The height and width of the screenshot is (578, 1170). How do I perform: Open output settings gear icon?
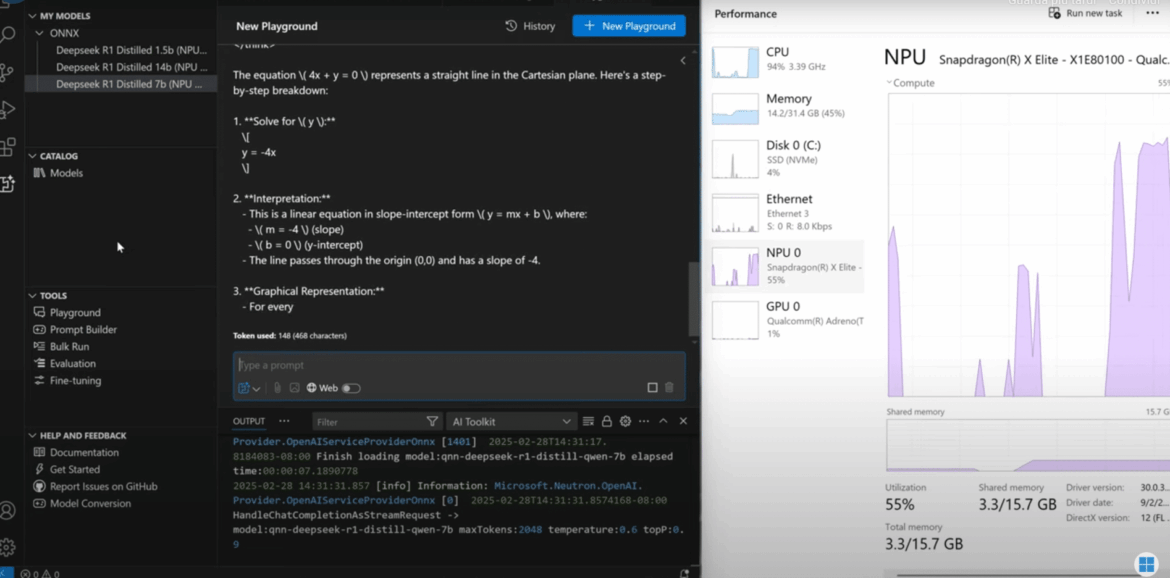[x=625, y=422]
